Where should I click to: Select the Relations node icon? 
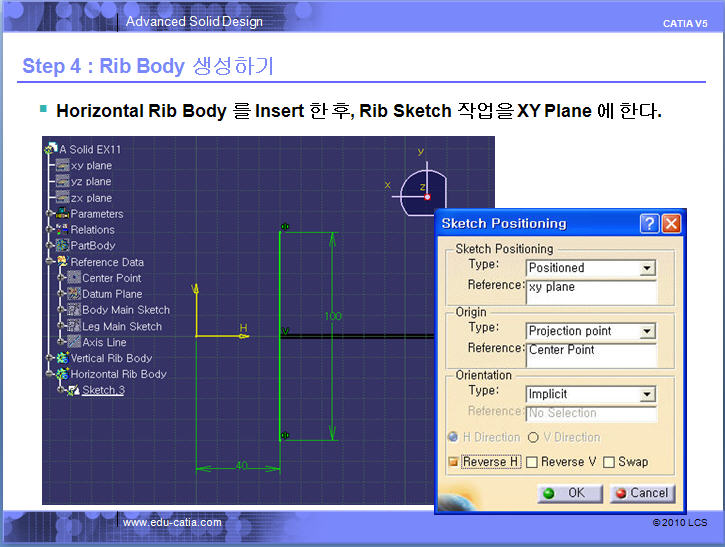click(62, 230)
